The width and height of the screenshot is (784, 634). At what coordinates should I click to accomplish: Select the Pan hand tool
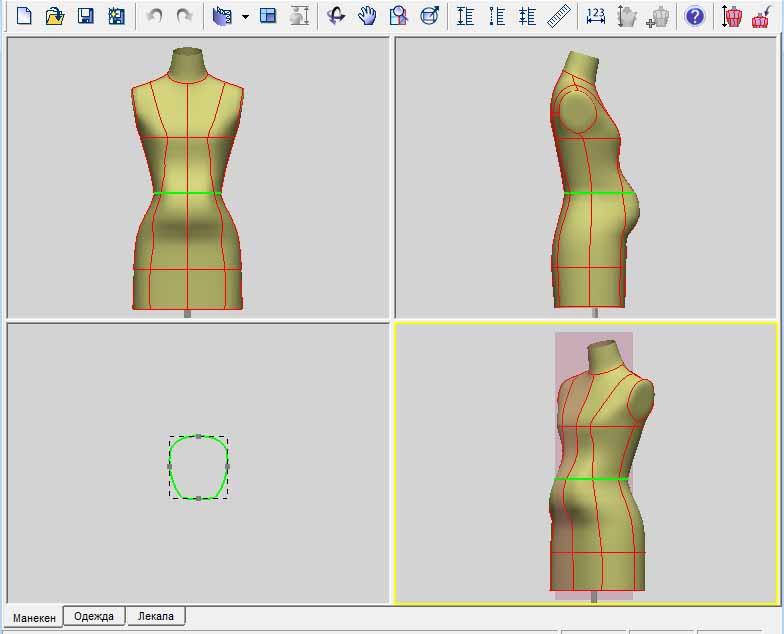367,16
